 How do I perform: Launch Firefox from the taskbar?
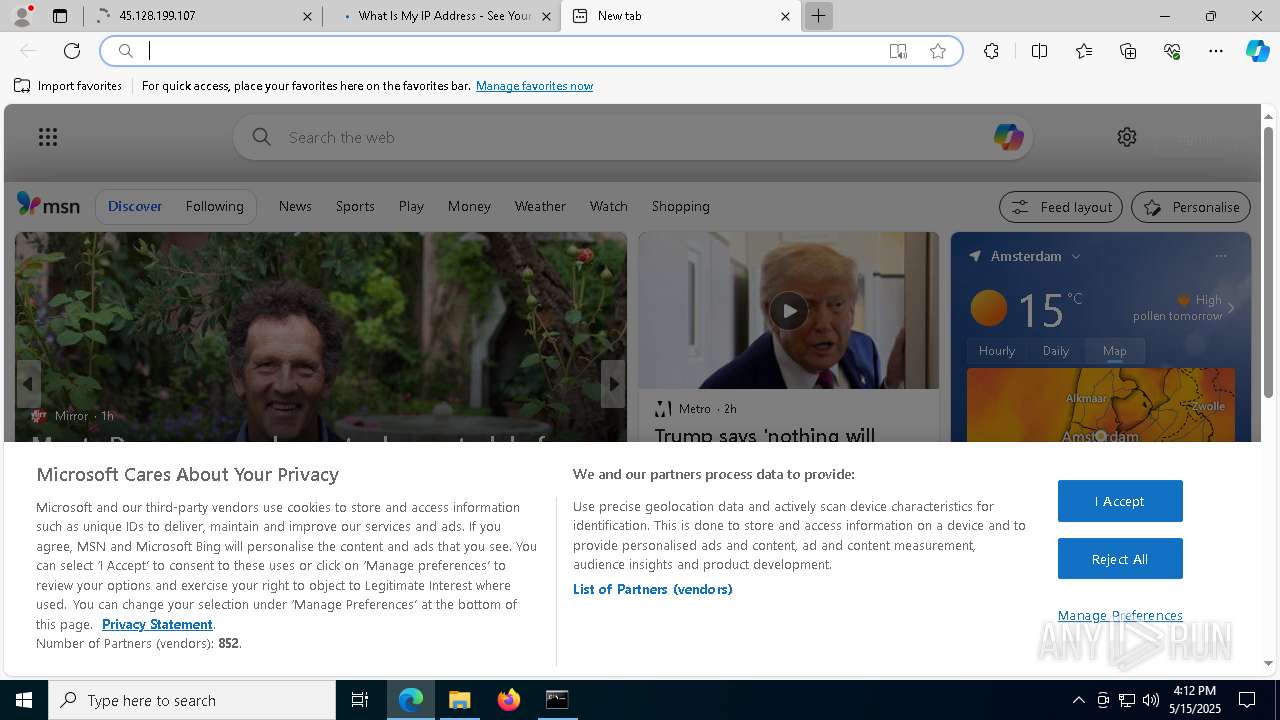coord(509,700)
